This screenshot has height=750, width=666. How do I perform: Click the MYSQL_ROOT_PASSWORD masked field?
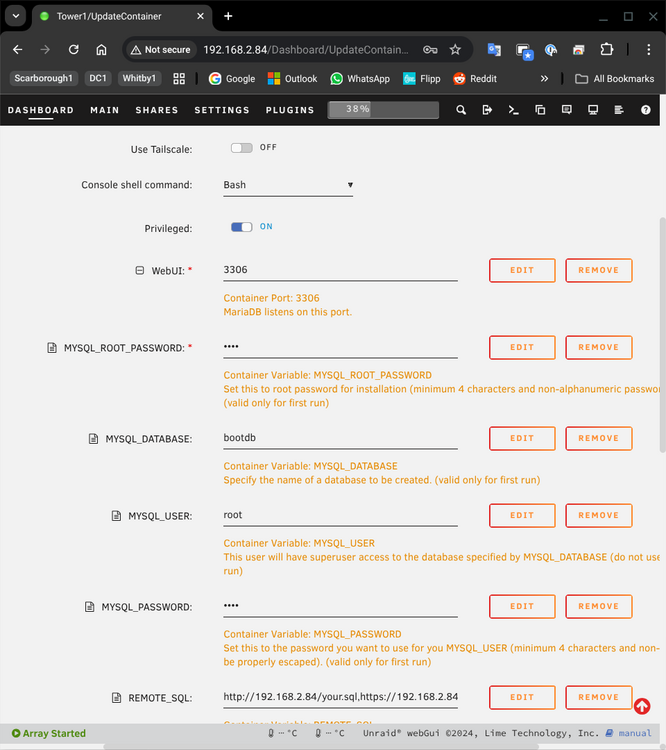click(x=340, y=347)
